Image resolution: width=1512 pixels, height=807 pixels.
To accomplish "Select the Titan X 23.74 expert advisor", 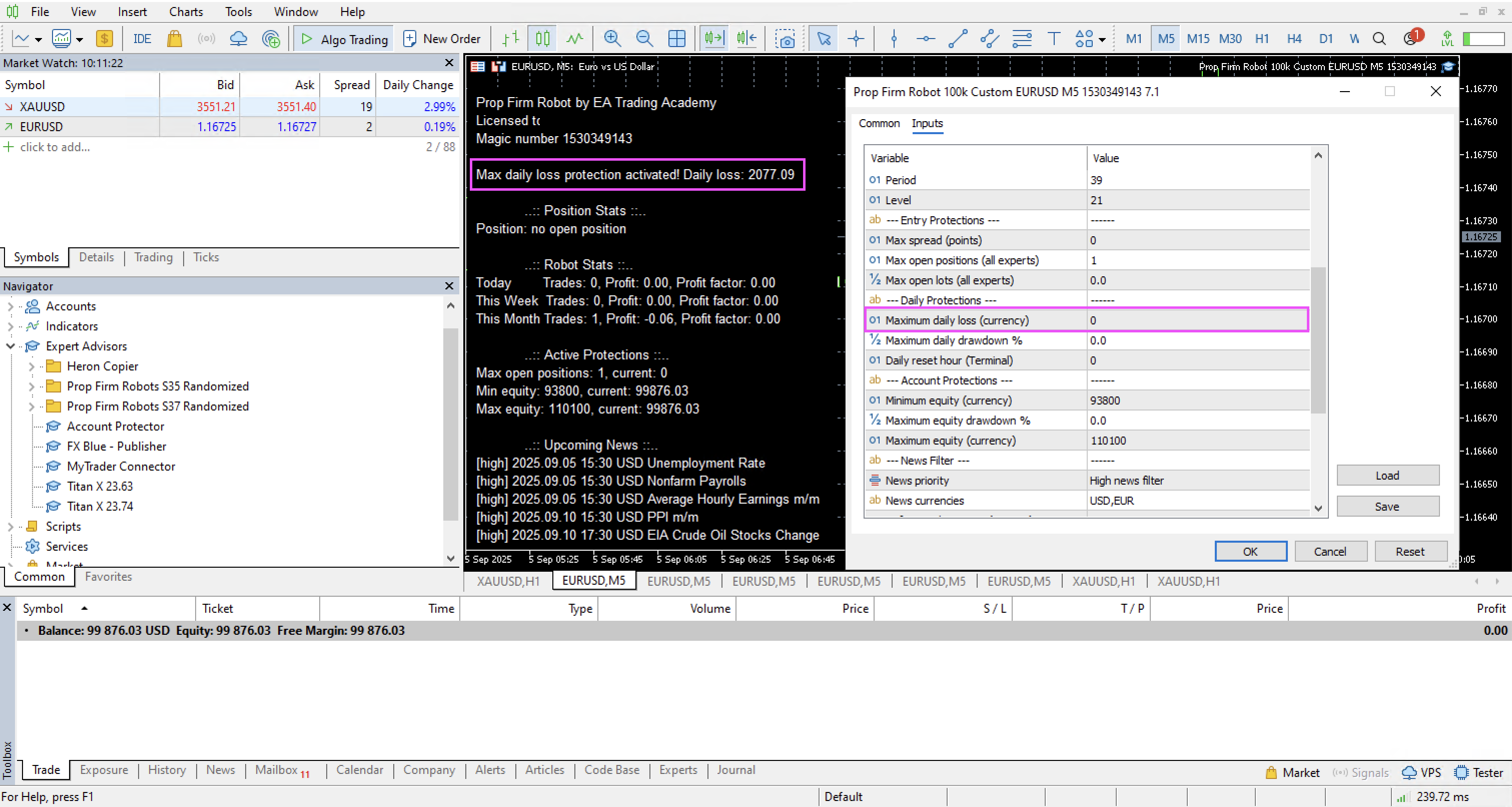I will pyautogui.click(x=100, y=506).
